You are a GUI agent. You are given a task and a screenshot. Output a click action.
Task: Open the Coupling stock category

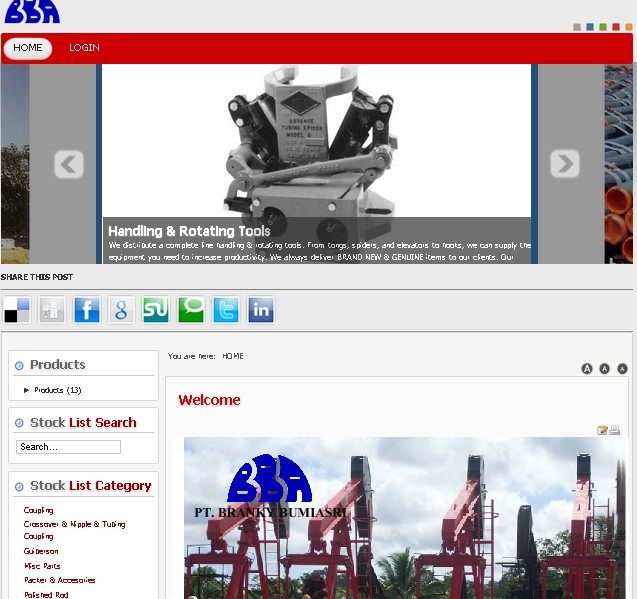[x=39, y=510]
